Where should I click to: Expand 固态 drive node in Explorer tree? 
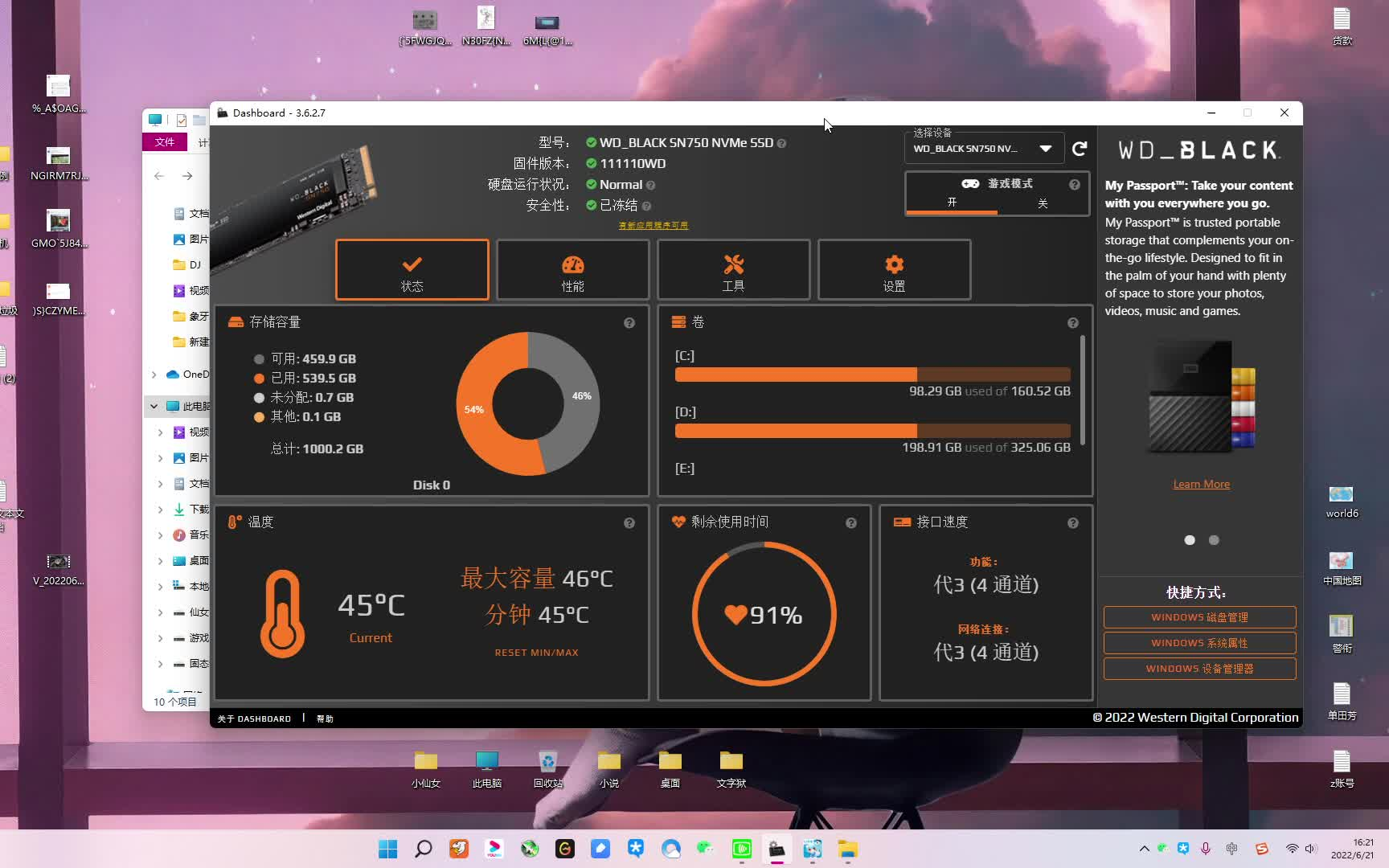pyautogui.click(x=161, y=664)
